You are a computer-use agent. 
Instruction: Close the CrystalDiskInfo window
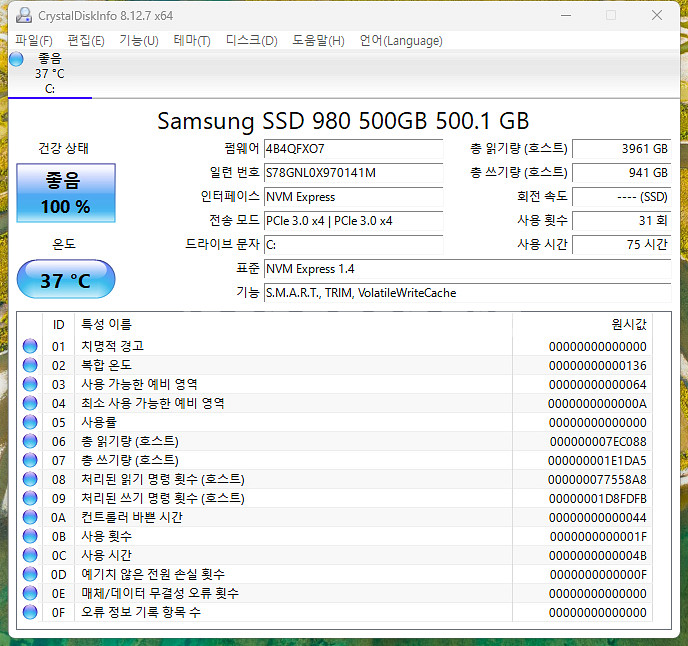point(657,15)
